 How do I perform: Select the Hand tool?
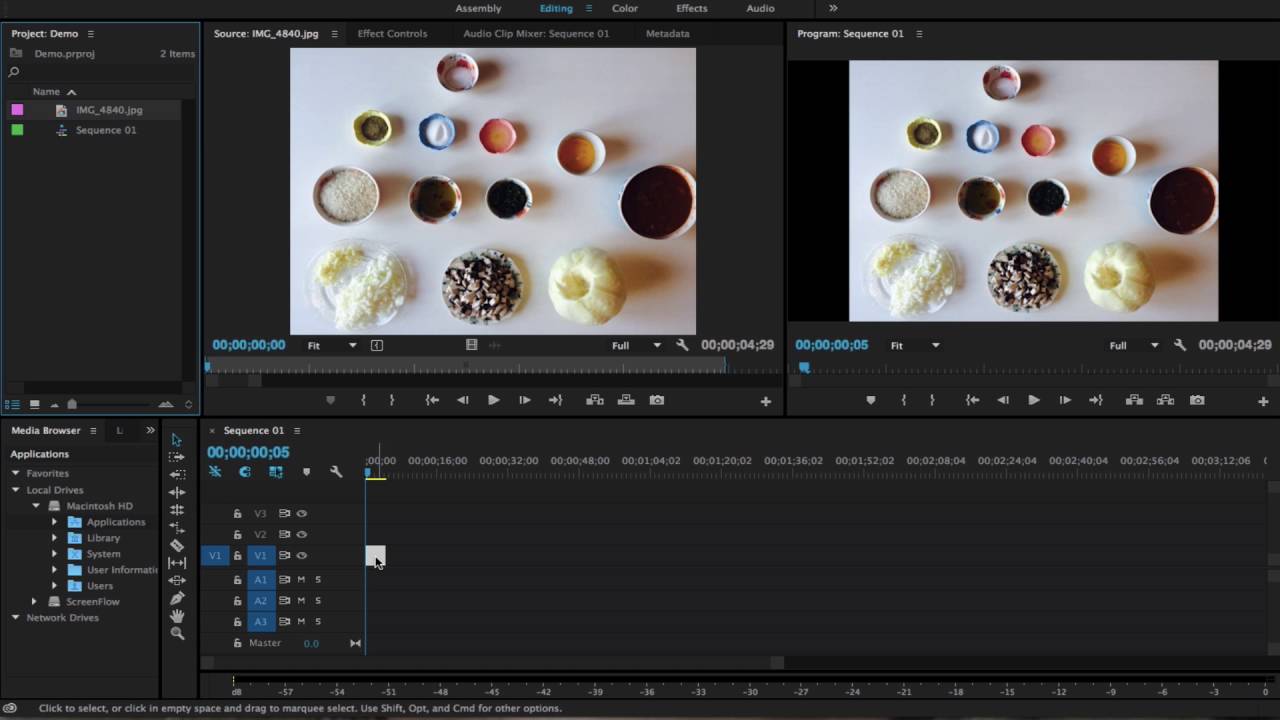[177, 616]
